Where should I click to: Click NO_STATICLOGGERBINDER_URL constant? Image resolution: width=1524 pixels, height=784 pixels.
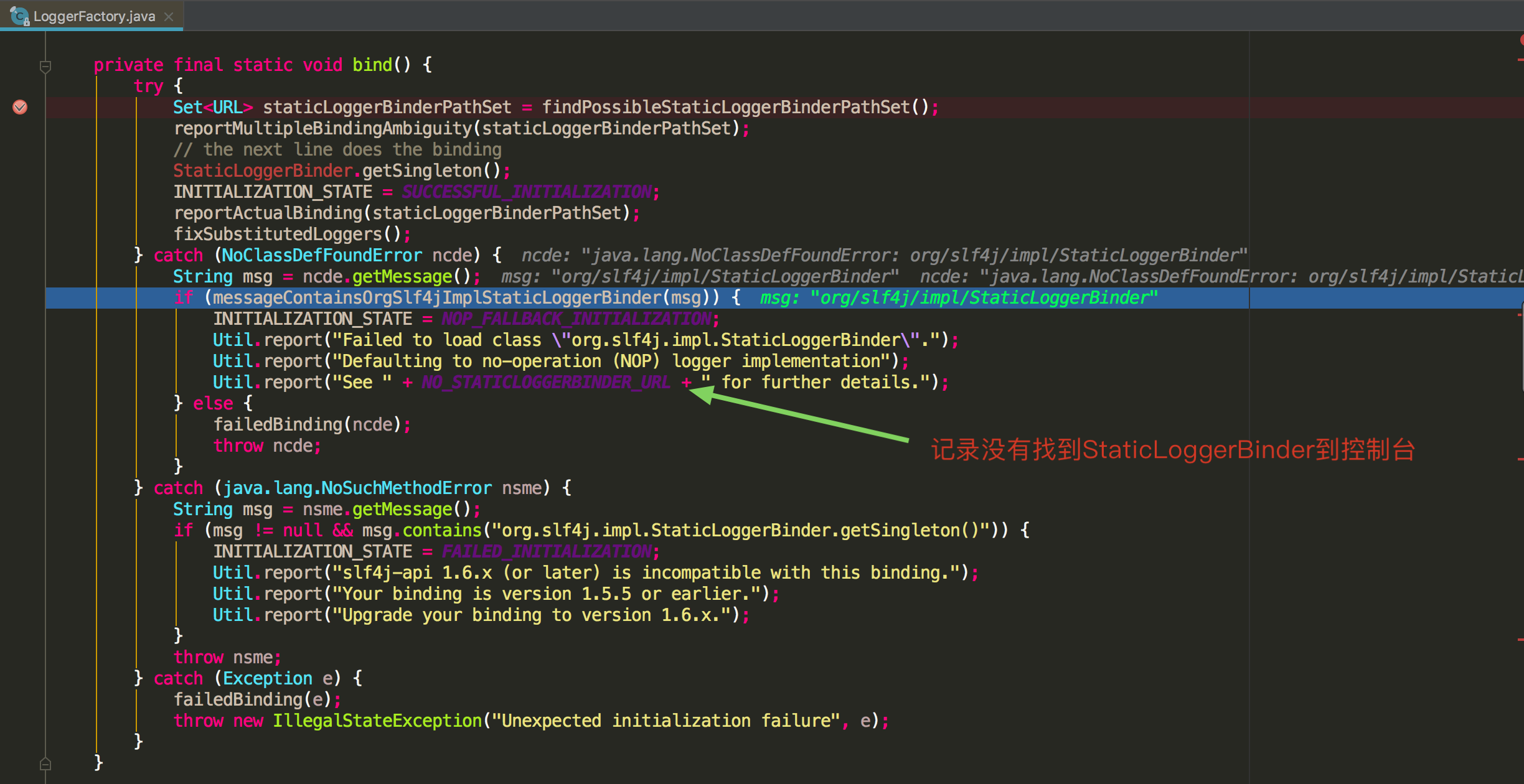pos(546,382)
